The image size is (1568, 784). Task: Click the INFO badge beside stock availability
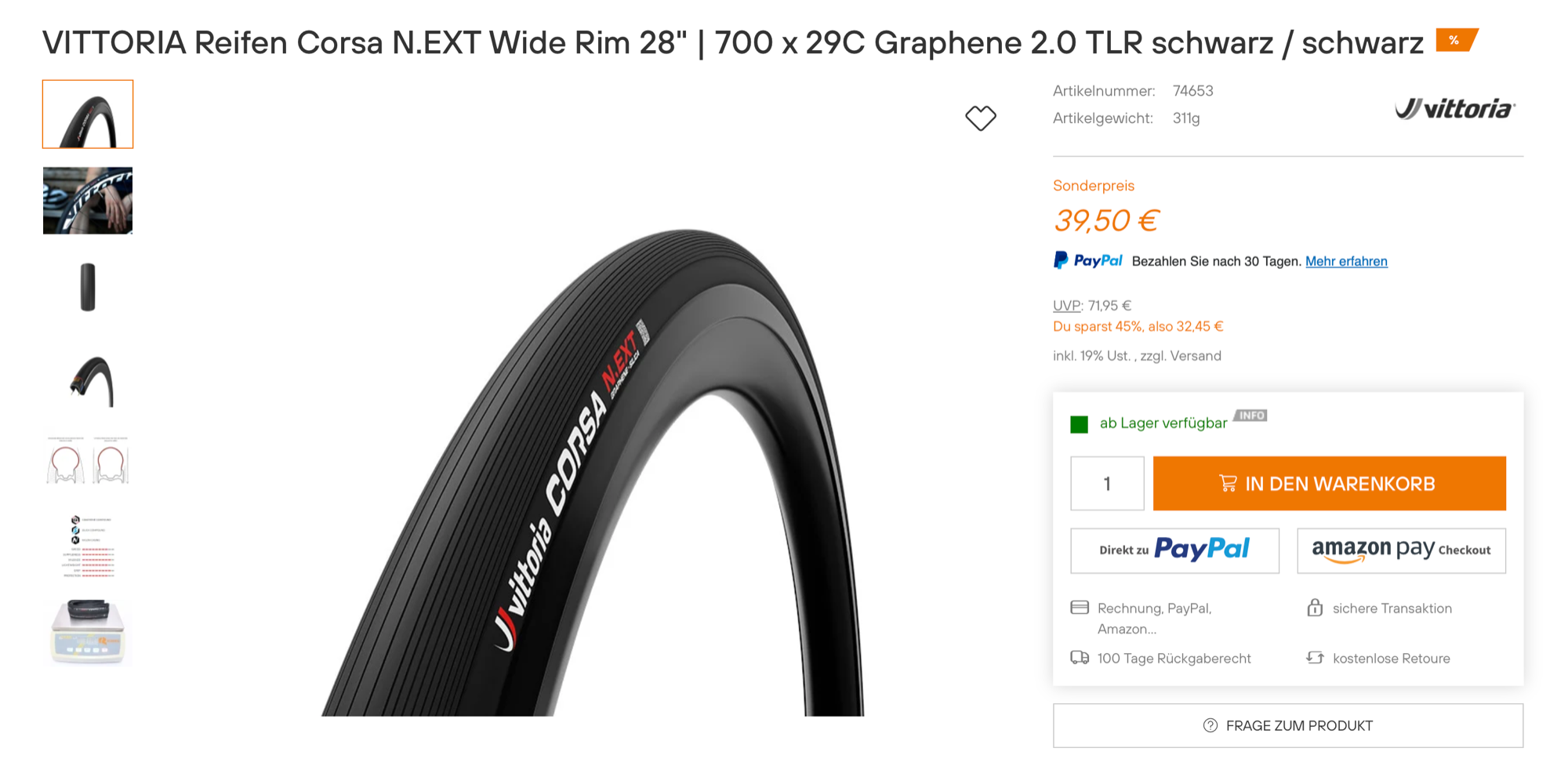(x=1251, y=416)
